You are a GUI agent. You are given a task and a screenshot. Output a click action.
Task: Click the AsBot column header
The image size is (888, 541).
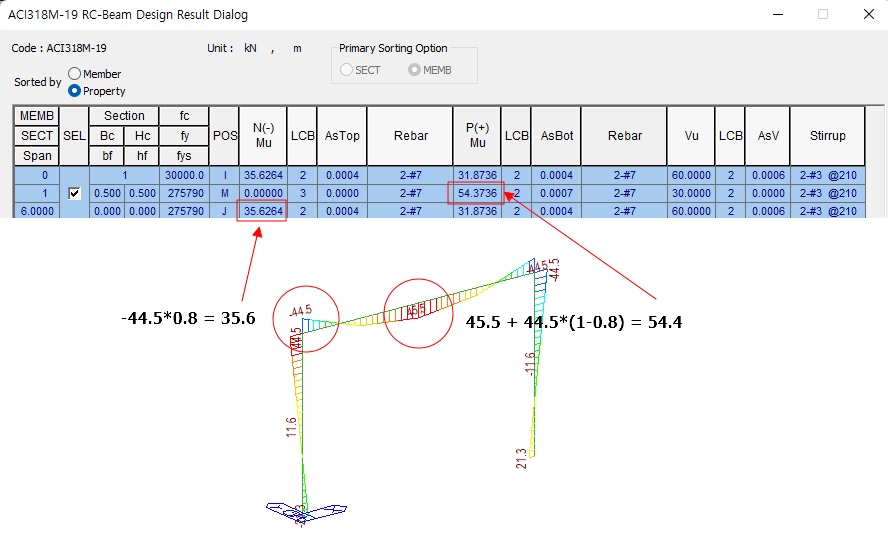[x=556, y=136]
